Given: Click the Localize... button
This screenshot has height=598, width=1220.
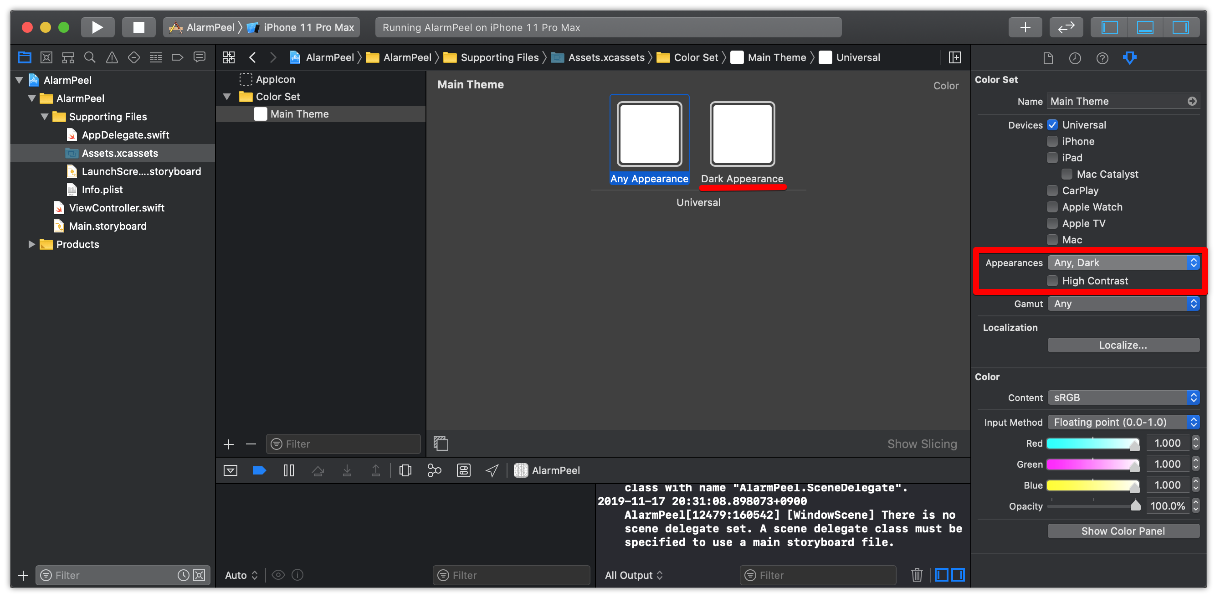Looking at the screenshot, I should [1123, 345].
